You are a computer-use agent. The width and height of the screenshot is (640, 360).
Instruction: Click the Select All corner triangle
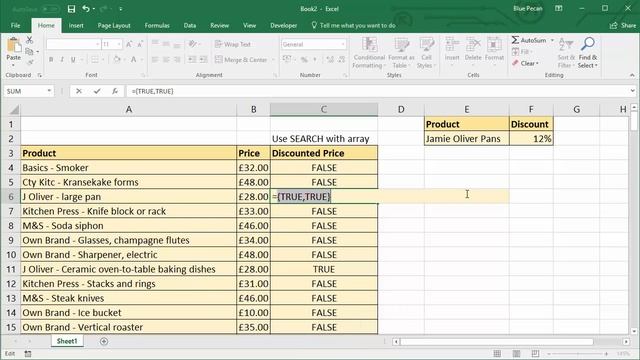[x=14, y=109]
